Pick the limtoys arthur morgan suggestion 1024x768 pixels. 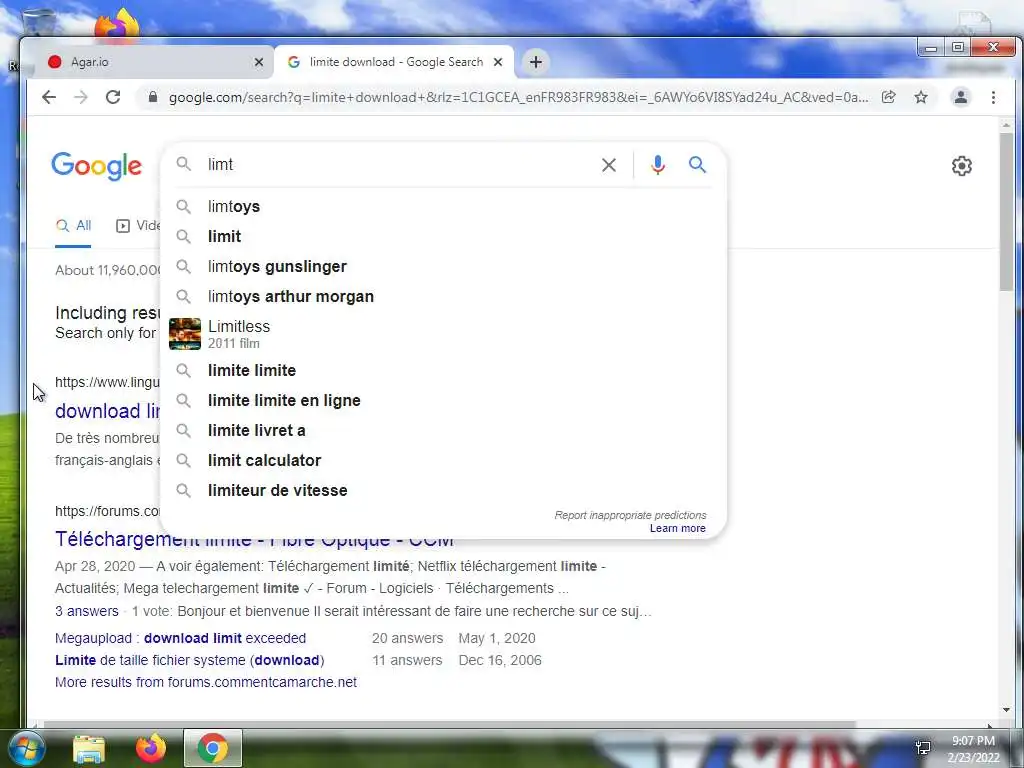[x=443, y=296]
